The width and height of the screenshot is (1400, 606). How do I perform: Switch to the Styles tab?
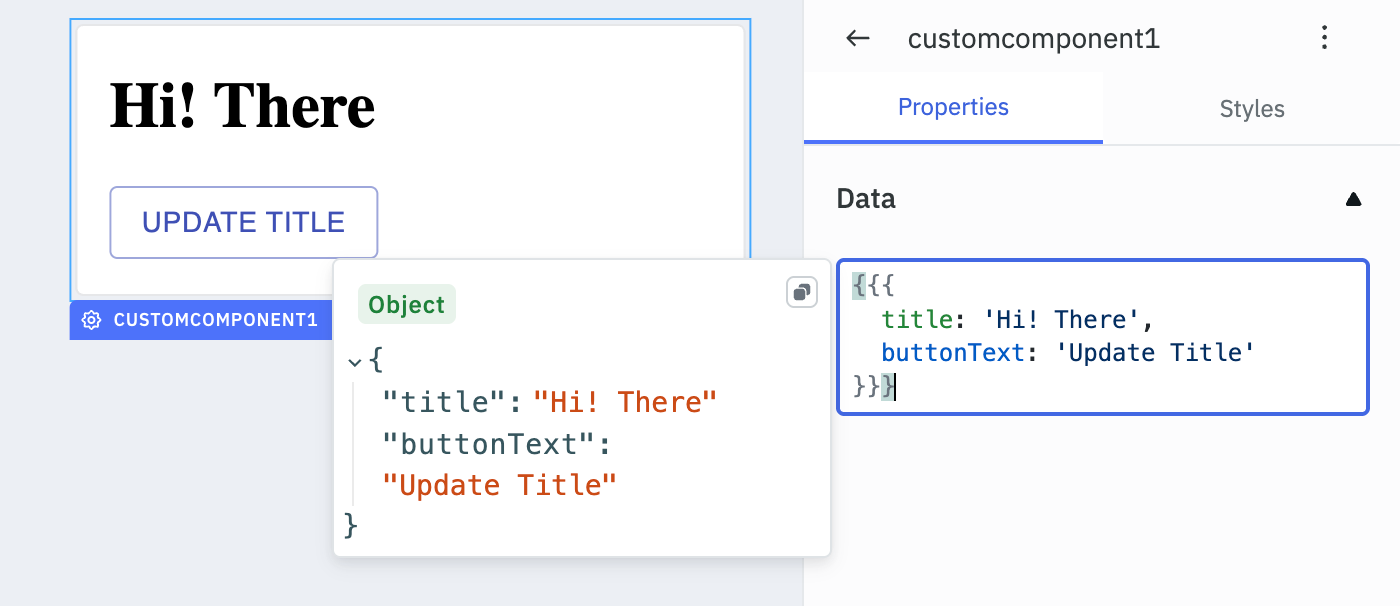pyautogui.click(x=1252, y=108)
